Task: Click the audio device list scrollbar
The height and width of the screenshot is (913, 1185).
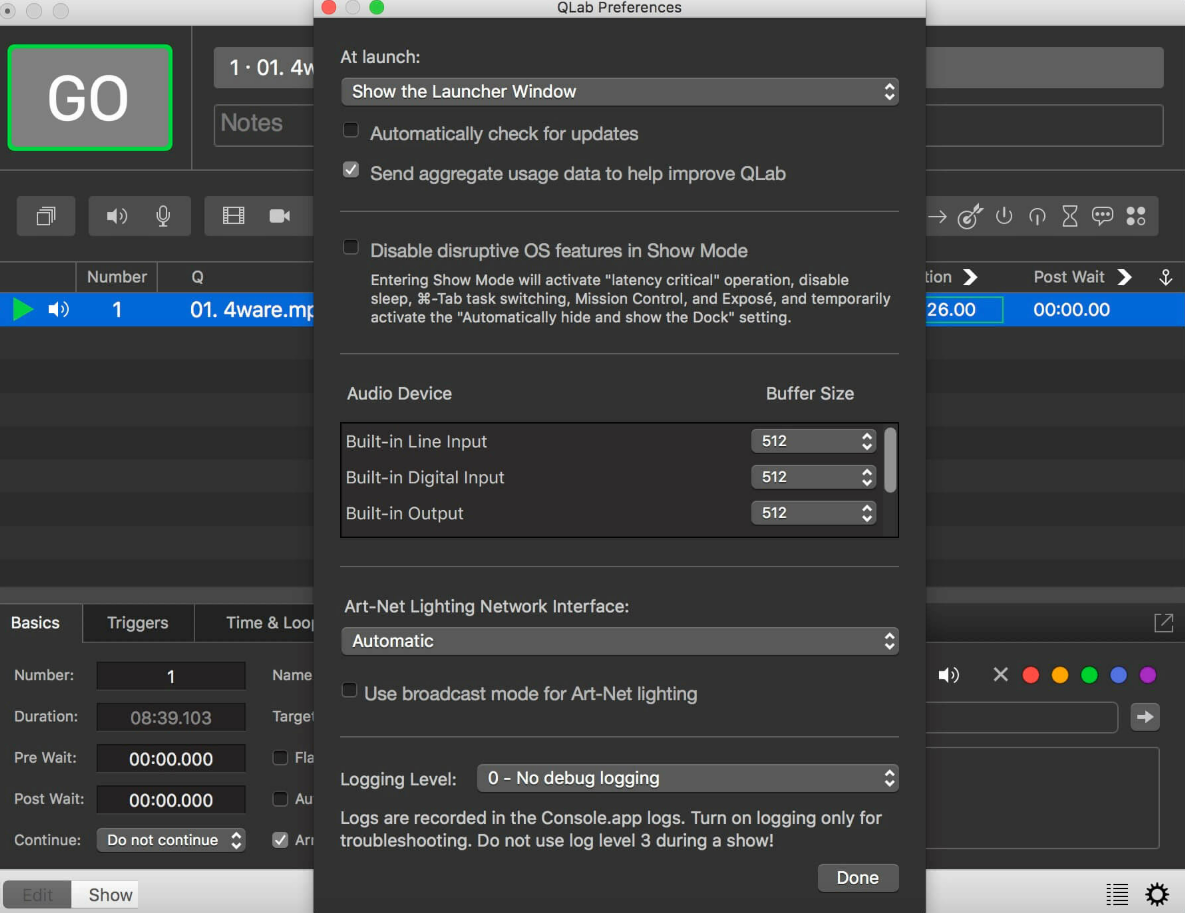Action: 890,460
